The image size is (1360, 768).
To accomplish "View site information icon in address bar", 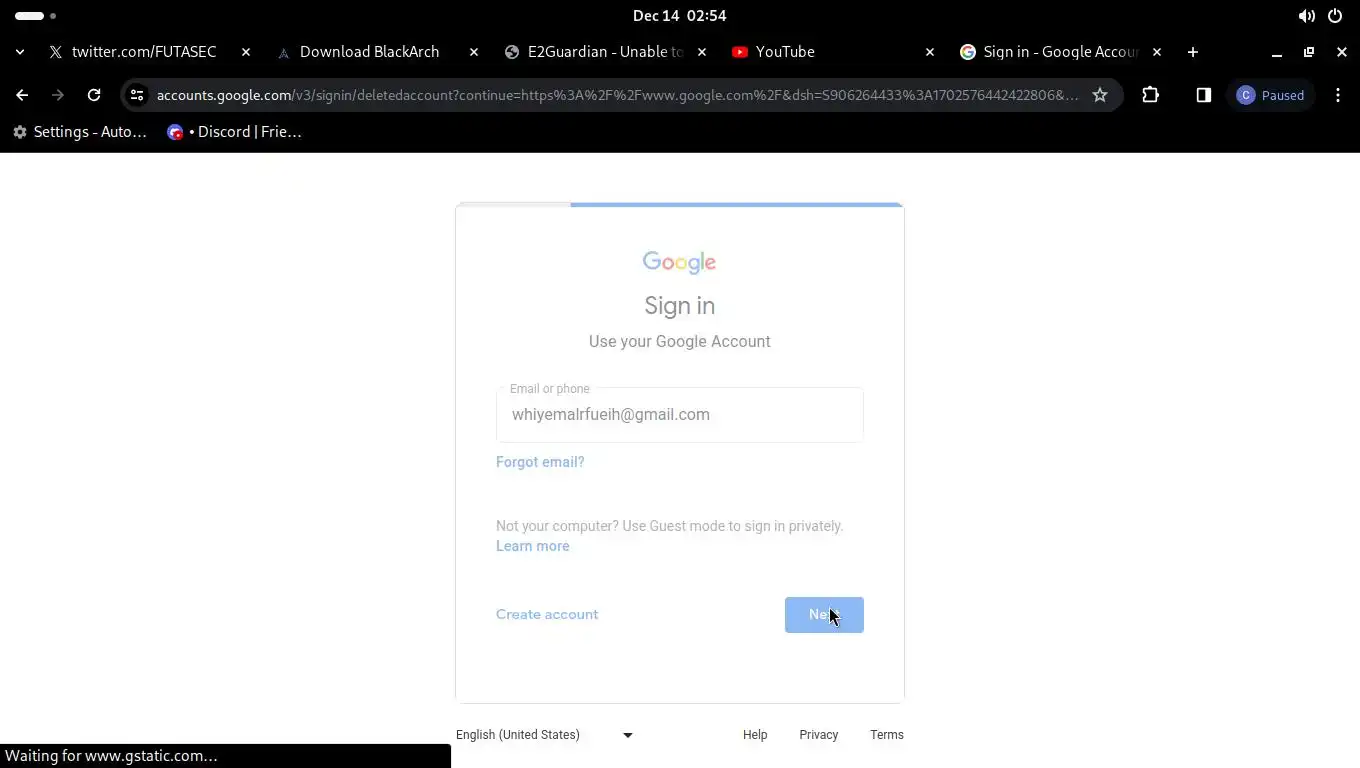I will pos(137,95).
